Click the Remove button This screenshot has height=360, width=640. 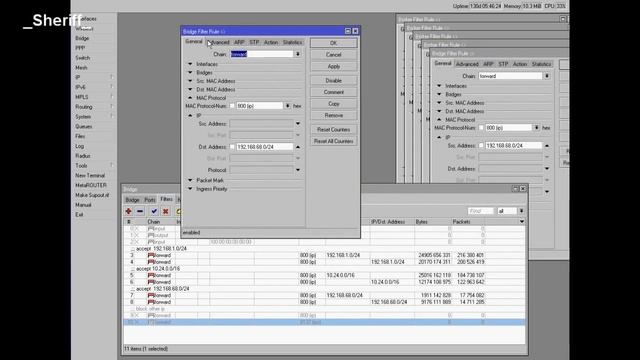click(333, 116)
